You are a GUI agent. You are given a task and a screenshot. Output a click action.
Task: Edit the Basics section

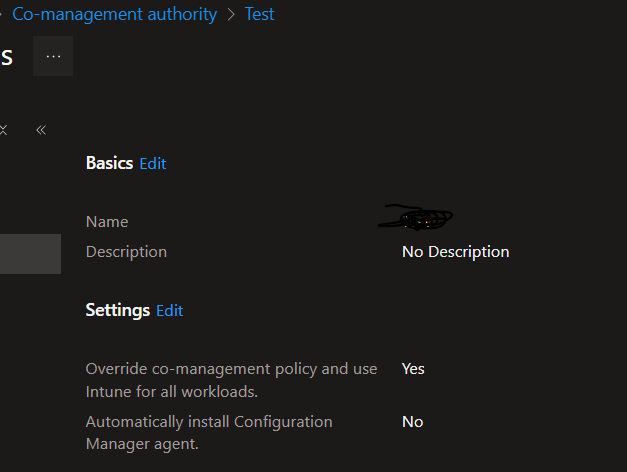[153, 163]
